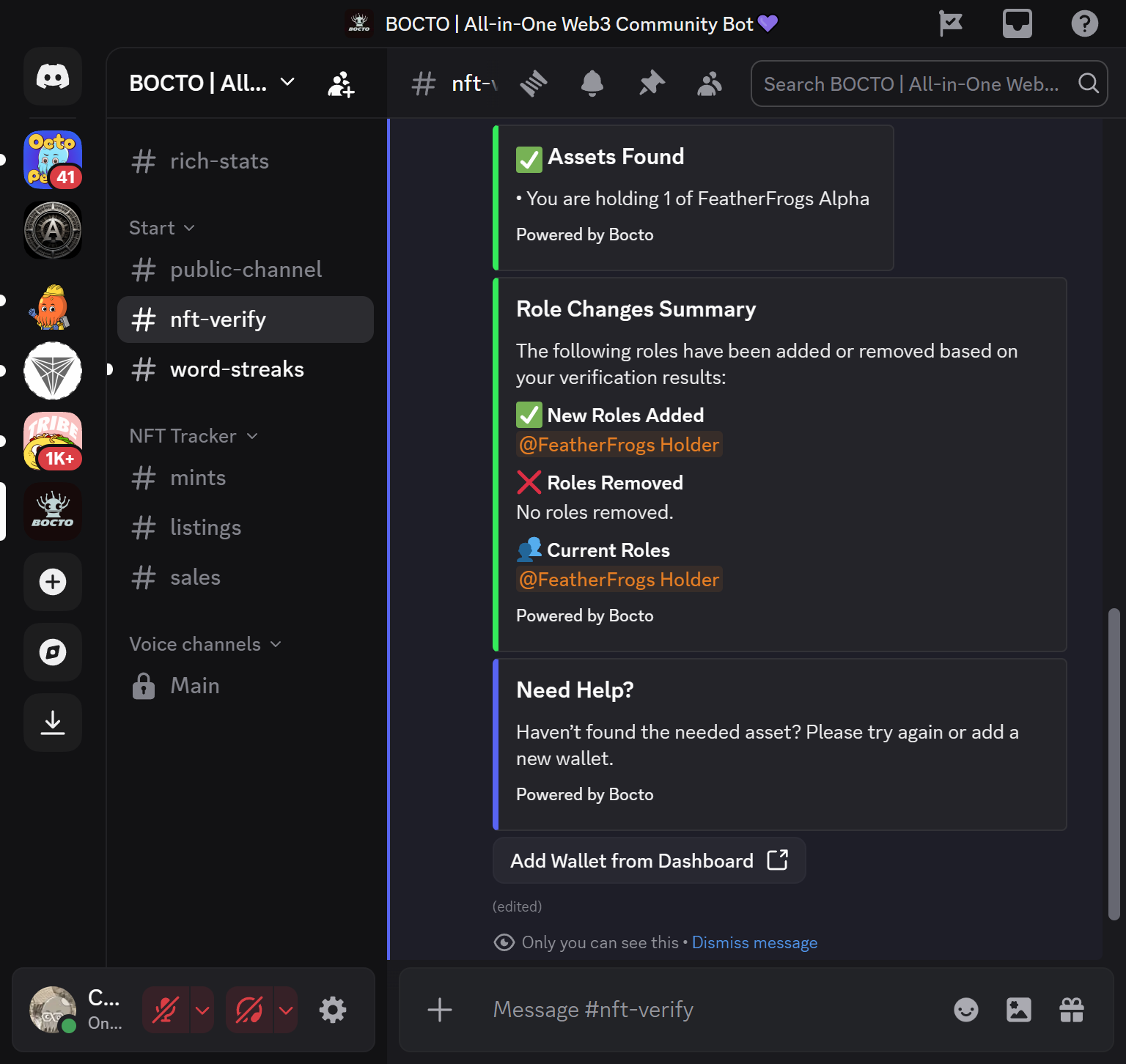Toggle microphone mute
The height and width of the screenshot is (1064, 1126).
coord(166,1010)
